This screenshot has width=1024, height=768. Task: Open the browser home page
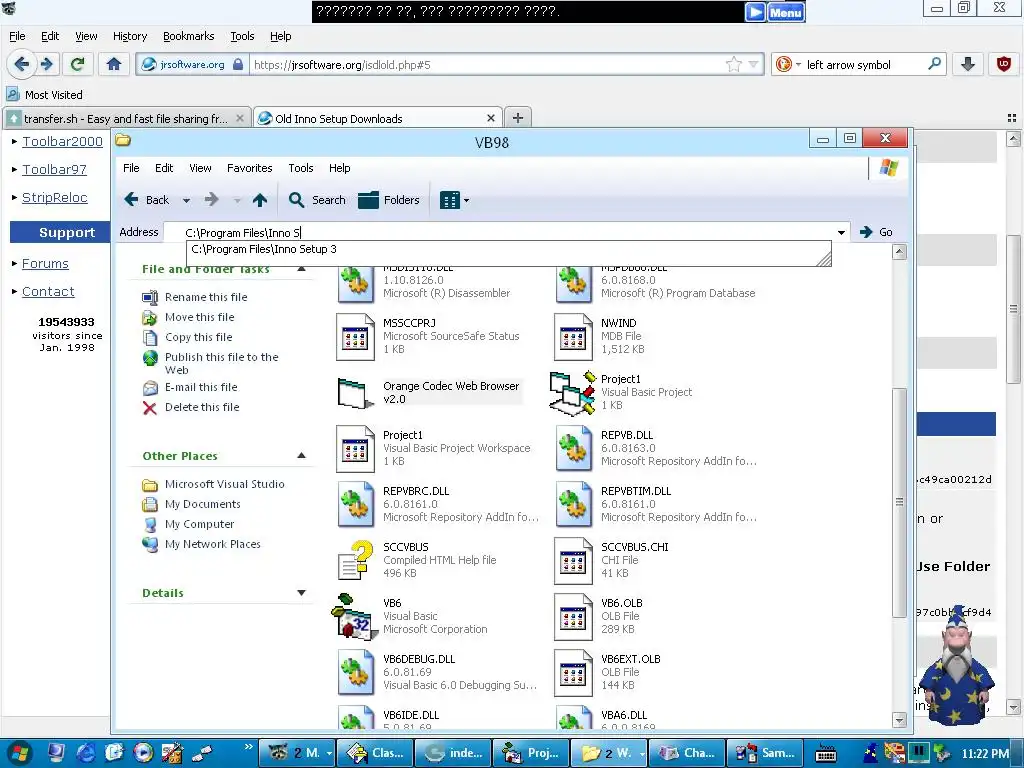(x=114, y=64)
